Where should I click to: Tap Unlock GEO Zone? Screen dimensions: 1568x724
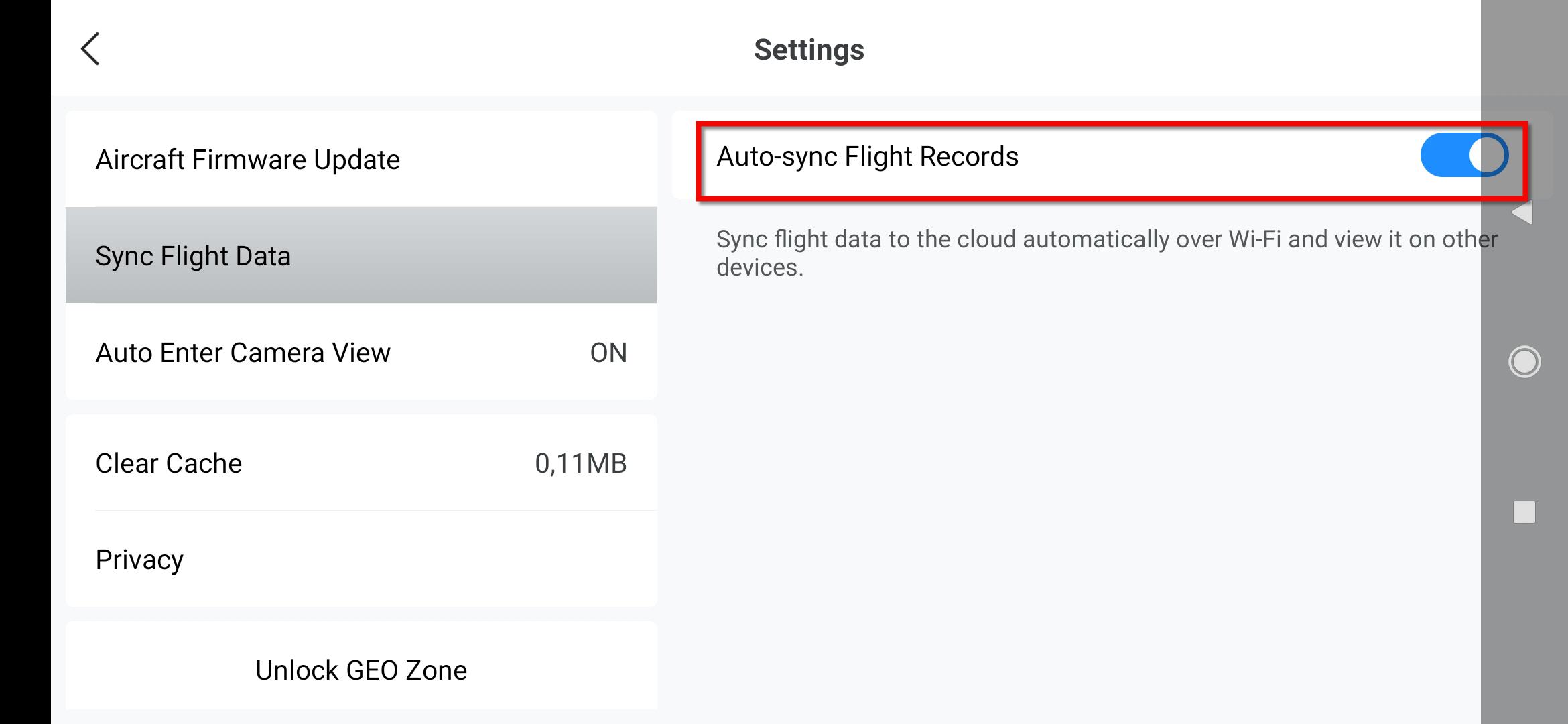[x=361, y=670]
